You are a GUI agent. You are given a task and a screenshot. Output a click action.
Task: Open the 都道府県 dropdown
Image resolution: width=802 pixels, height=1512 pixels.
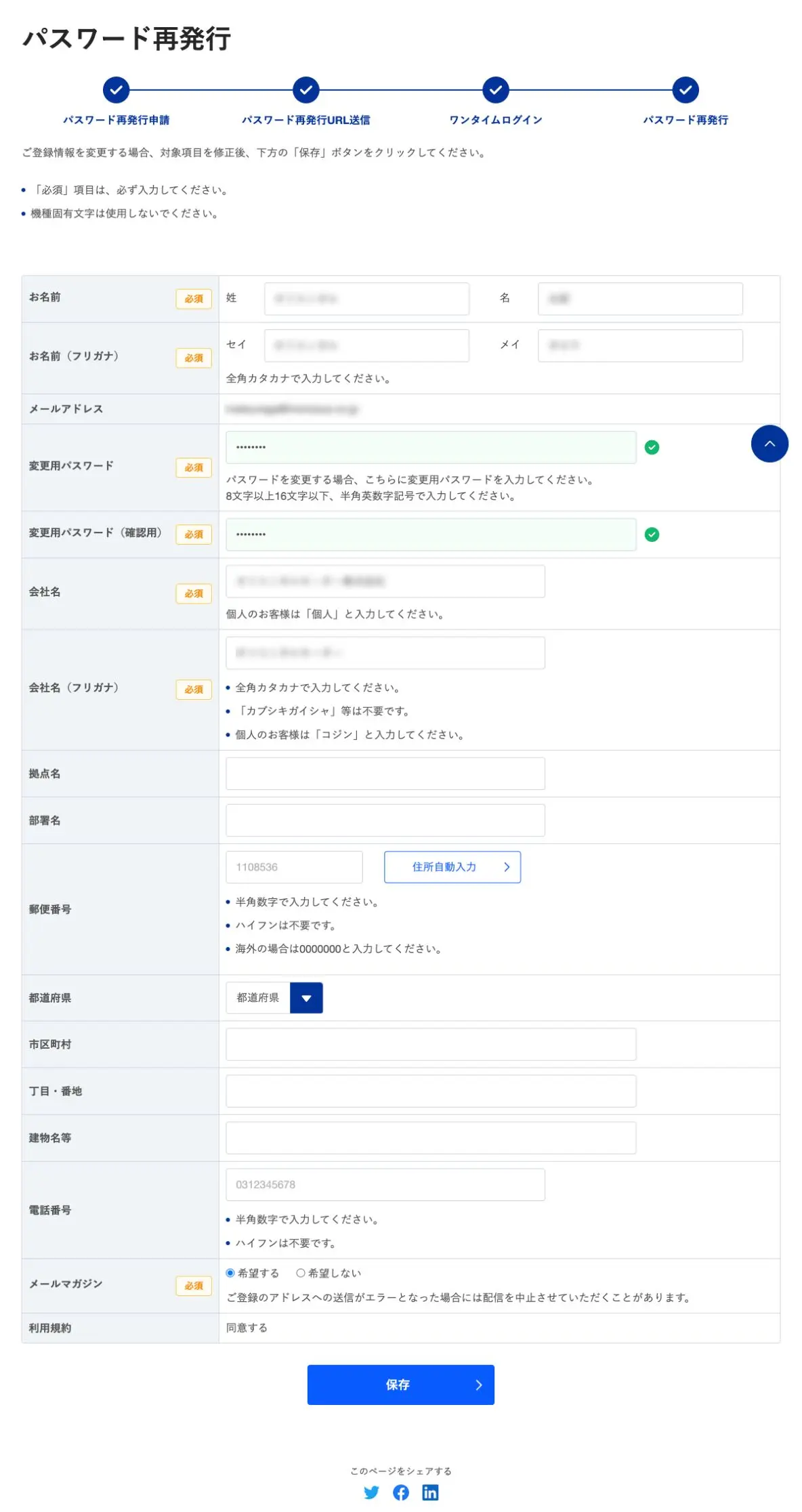pyautogui.click(x=274, y=998)
